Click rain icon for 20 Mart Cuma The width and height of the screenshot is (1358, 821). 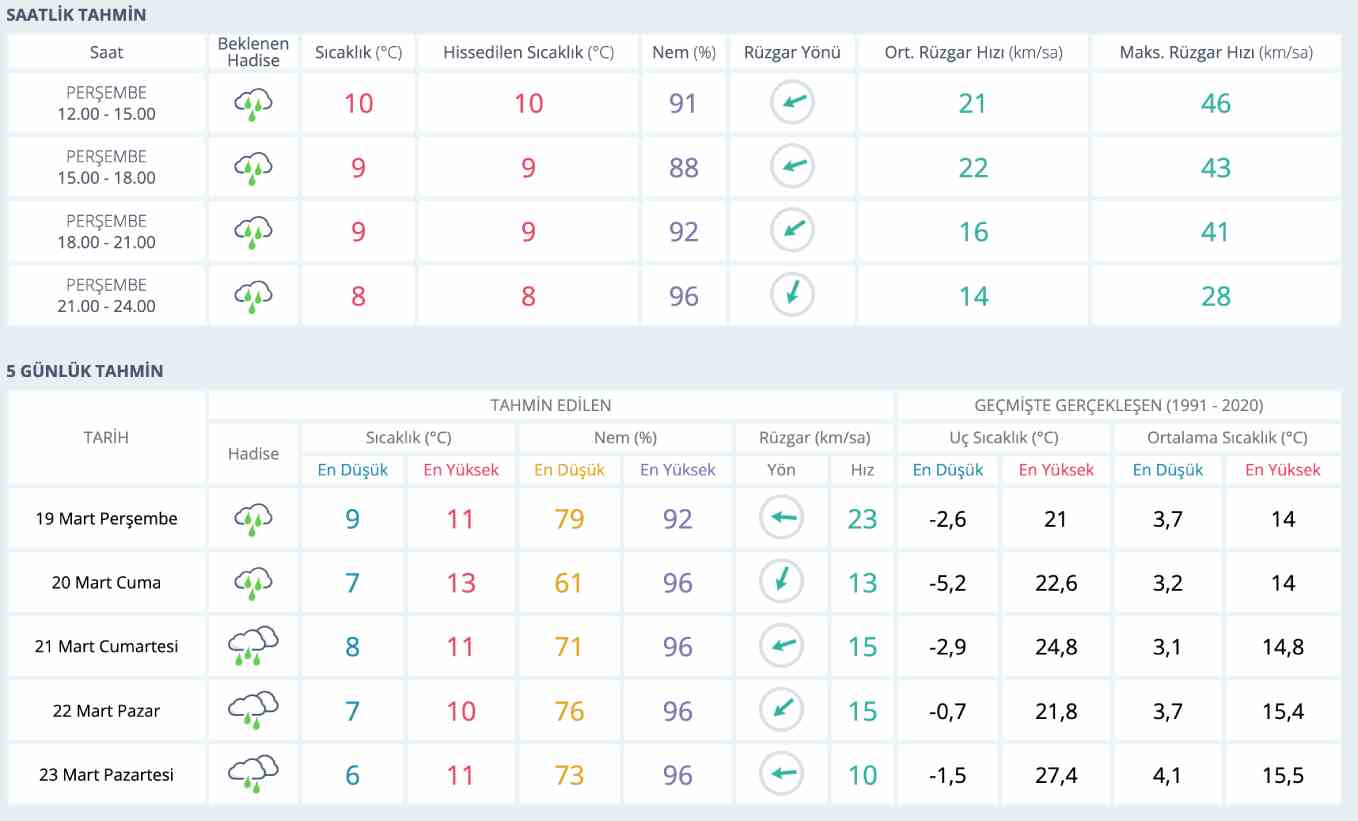pos(253,582)
